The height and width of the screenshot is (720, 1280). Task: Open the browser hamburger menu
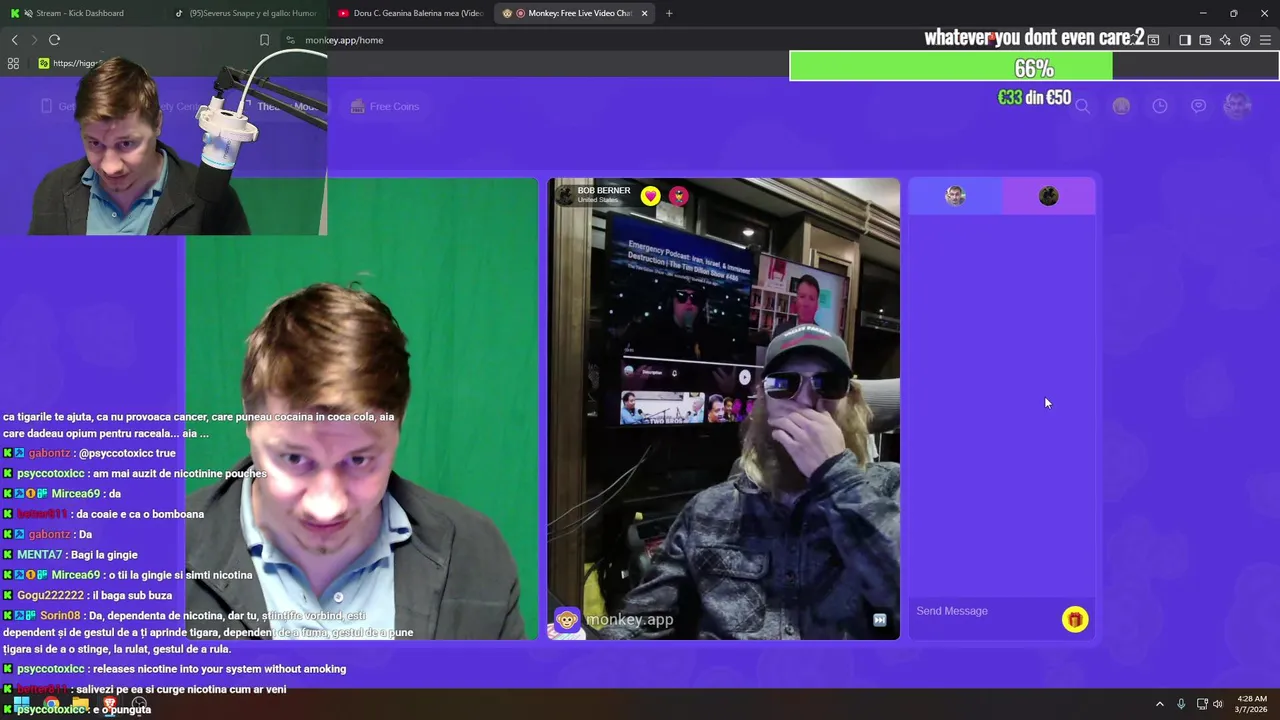point(1265,40)
